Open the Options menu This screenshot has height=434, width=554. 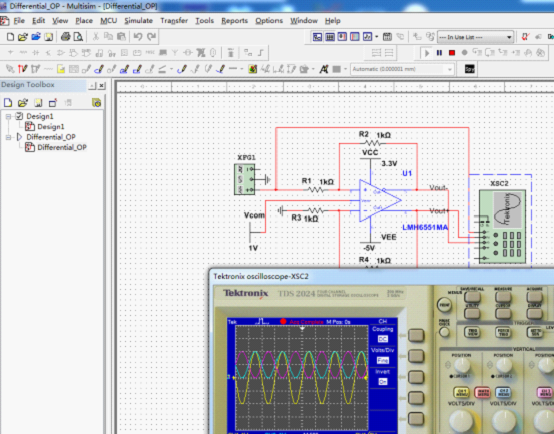pos(269,21)
